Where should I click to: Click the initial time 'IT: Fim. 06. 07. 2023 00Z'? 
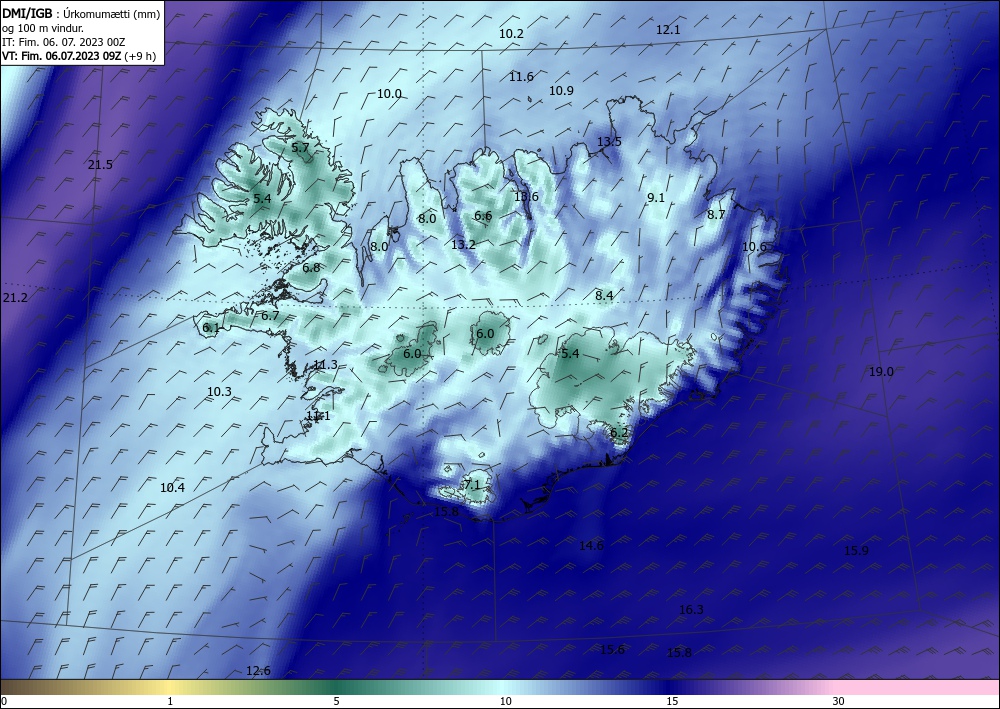click(64, 42)
